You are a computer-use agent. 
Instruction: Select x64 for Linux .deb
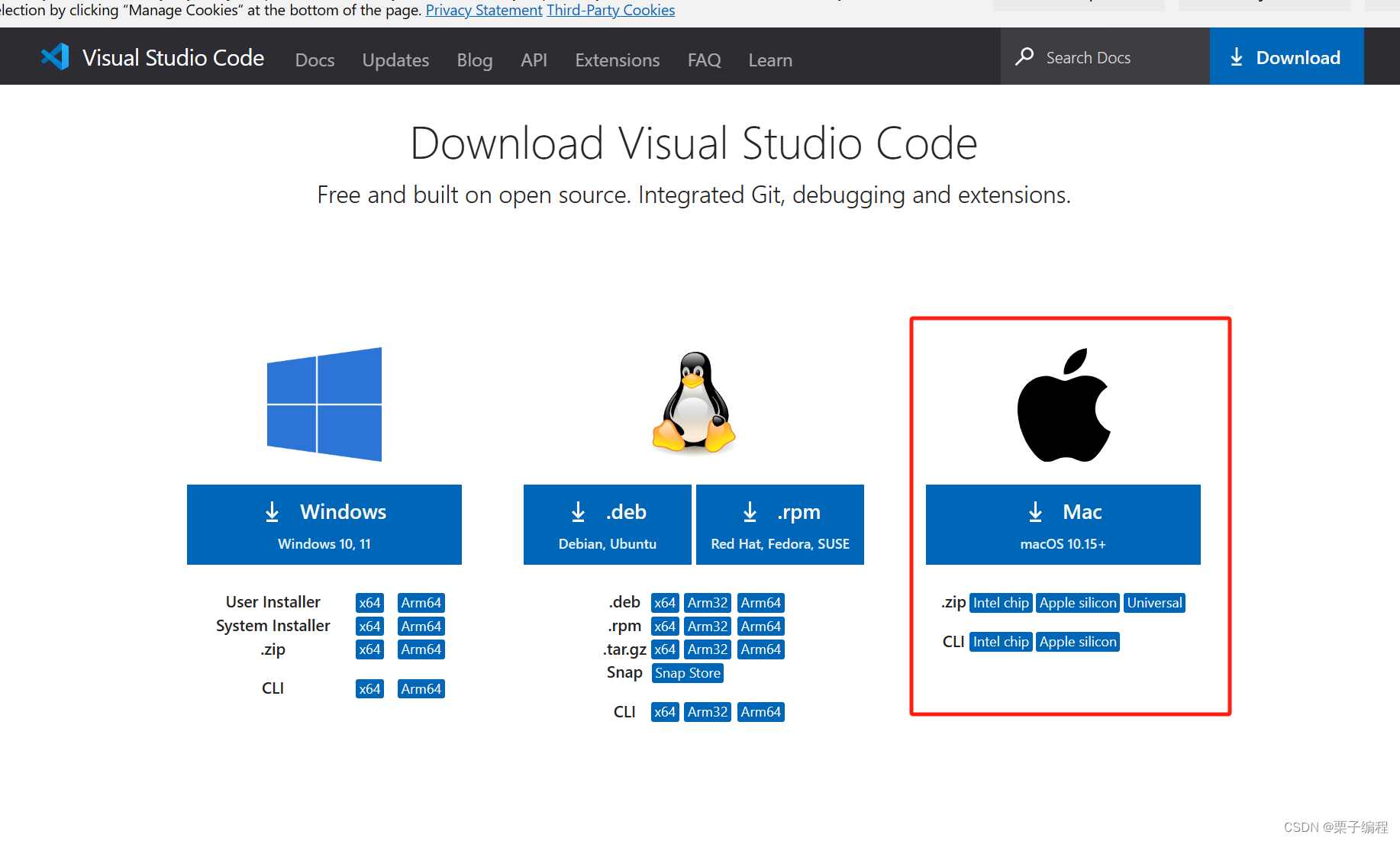tap(665, 603)
